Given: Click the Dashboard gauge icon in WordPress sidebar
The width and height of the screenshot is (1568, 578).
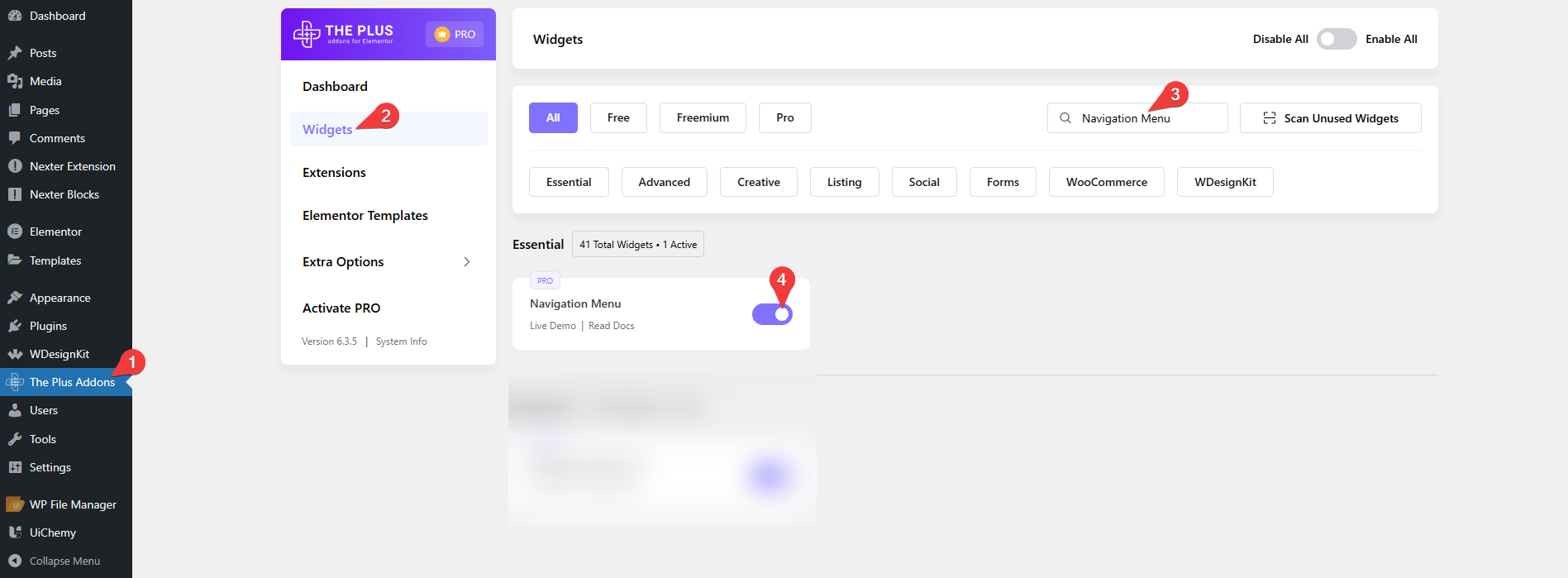Looking at the screenshot, I should tap(15, 16).
